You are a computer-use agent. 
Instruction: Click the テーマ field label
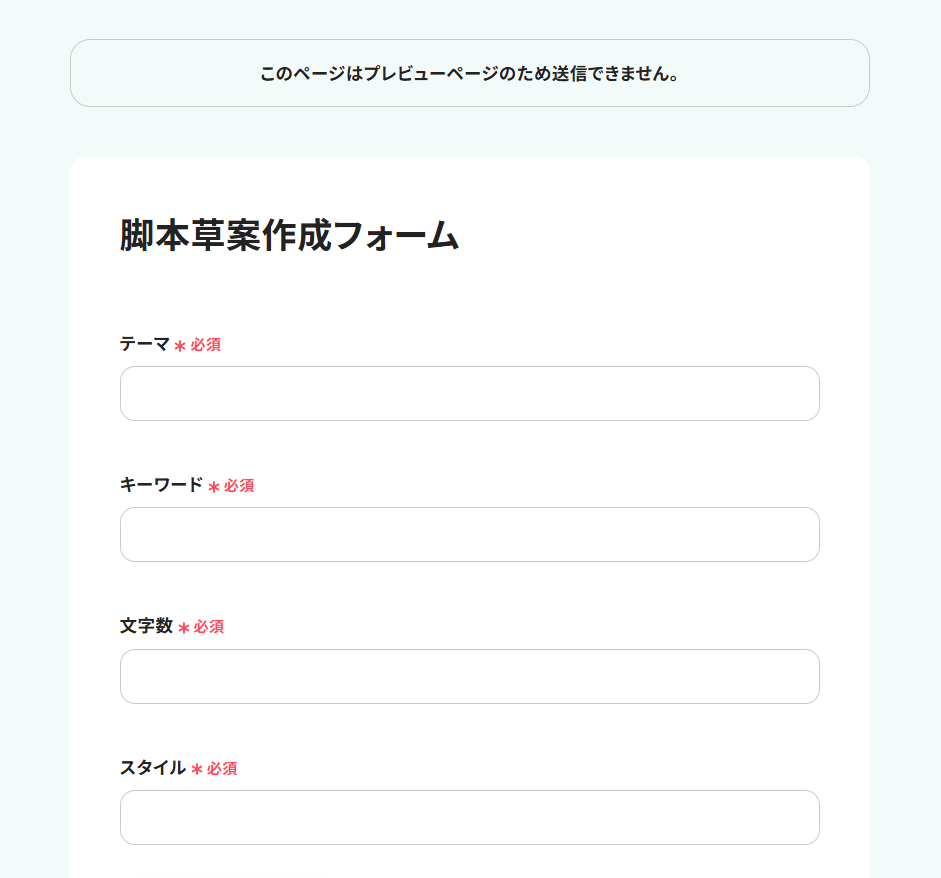point(145,344)
